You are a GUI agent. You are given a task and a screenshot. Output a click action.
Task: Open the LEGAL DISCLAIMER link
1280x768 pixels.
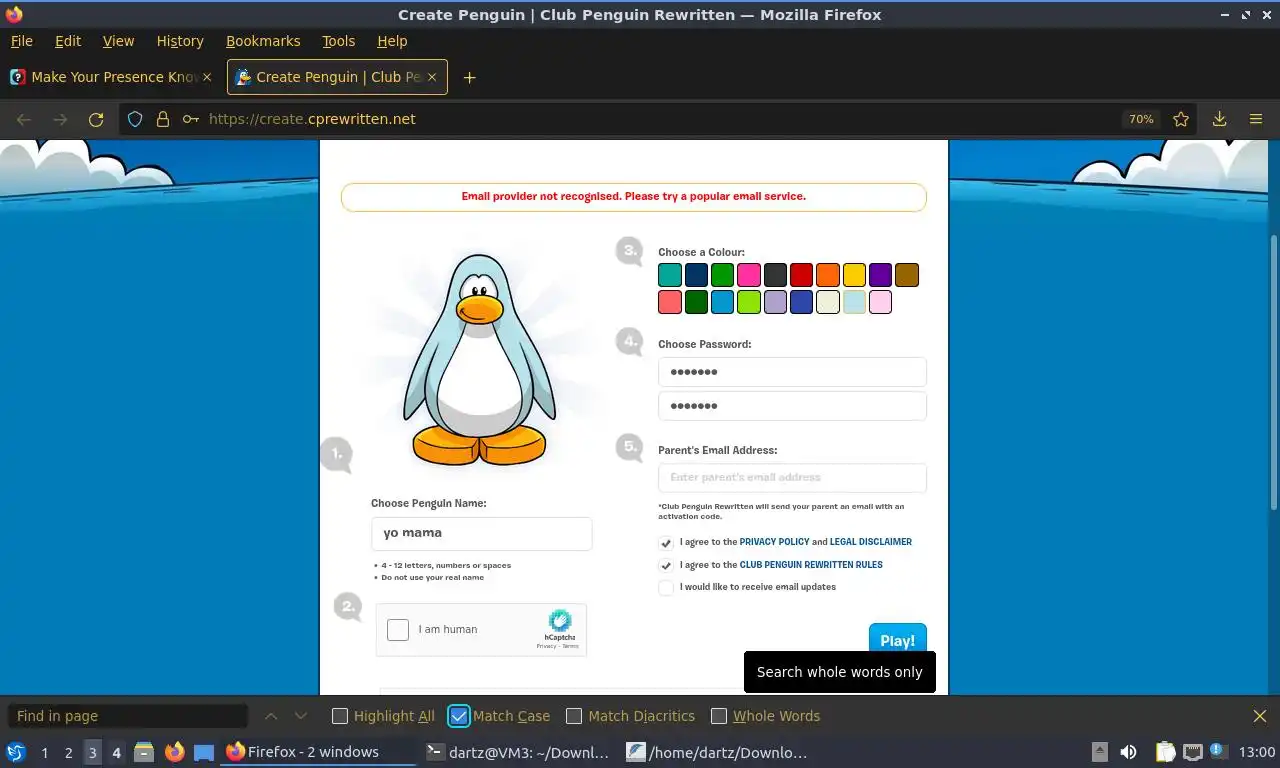(x=870, y=542)
